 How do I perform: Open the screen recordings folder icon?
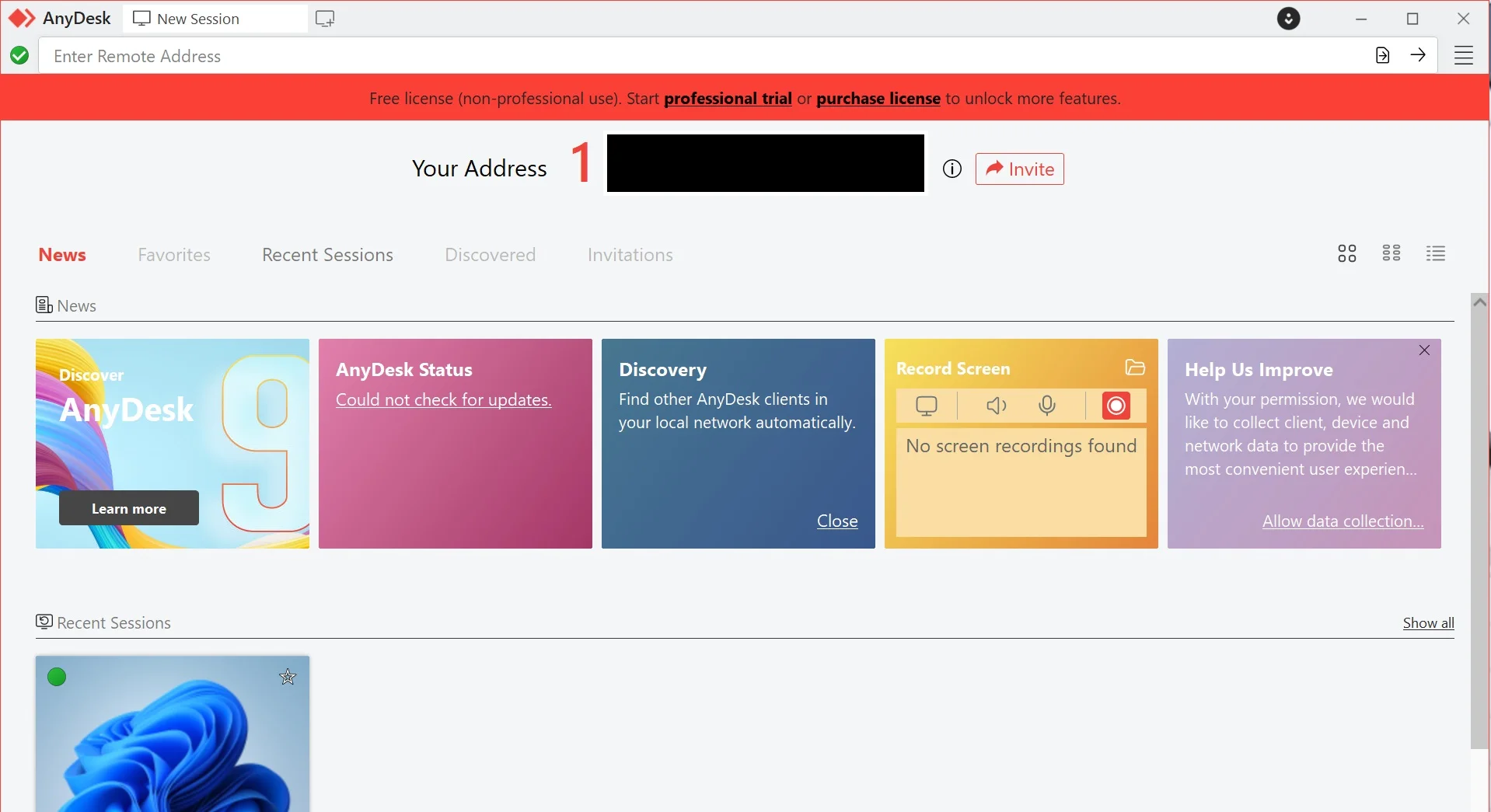1135,368
